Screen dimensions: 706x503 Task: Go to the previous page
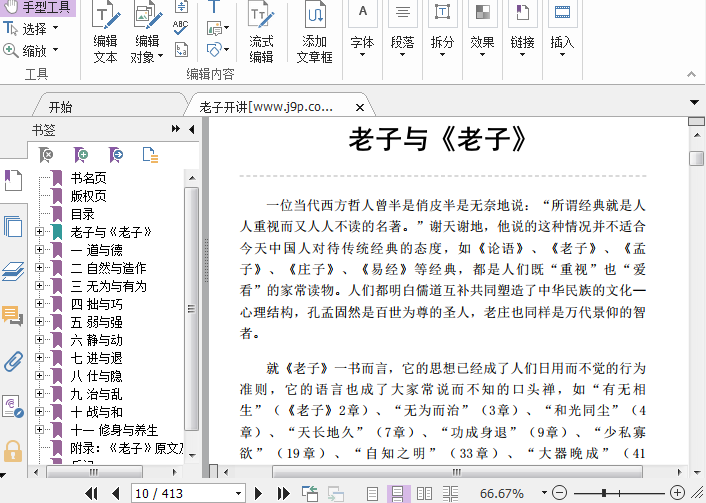pos(116,494)
